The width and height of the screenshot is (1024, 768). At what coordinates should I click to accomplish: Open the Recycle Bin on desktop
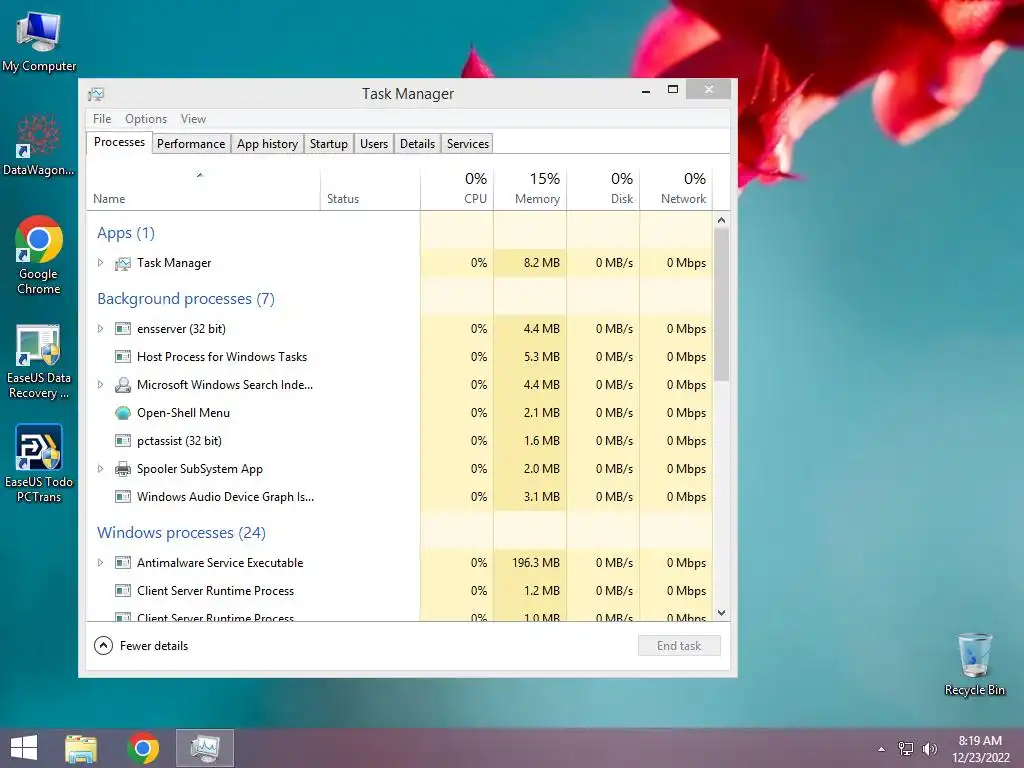(x=974, y=664)
